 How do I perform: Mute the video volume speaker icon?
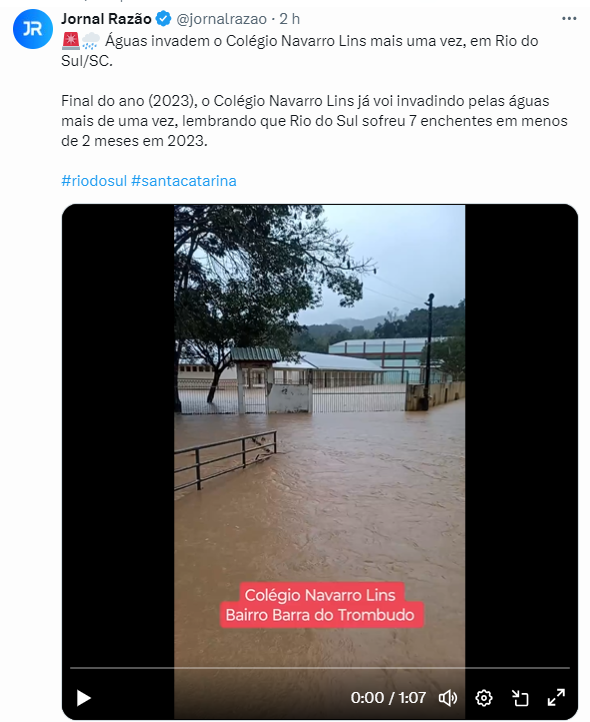click(448, 698)
